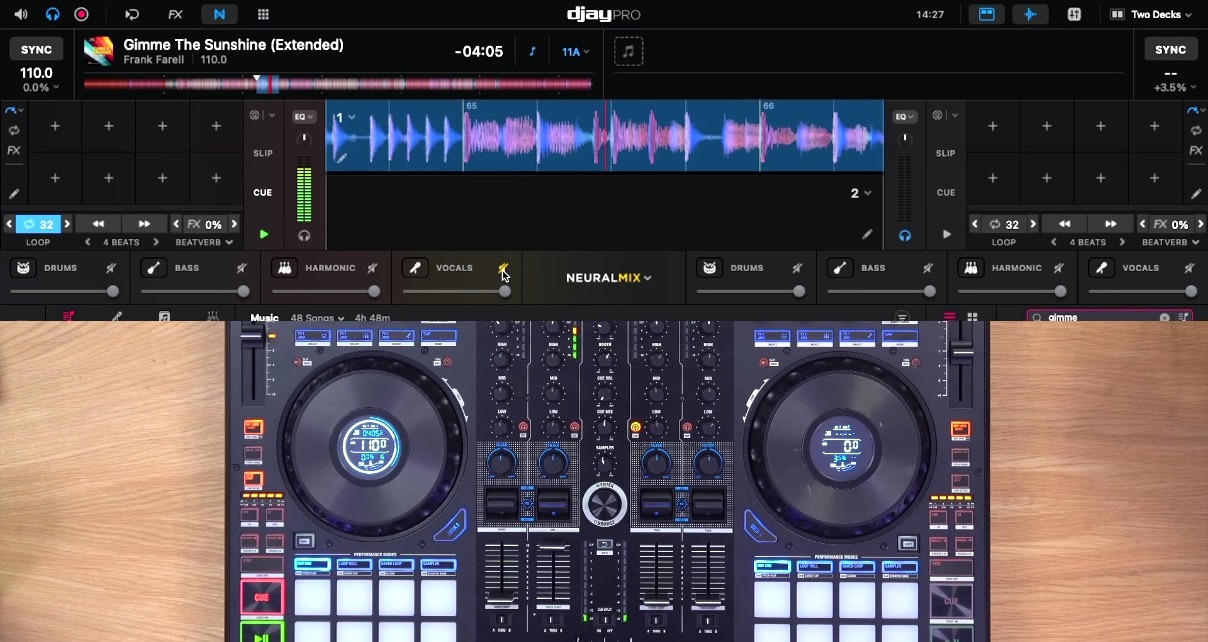Toggle the deck layout view button
The height and width of the screenshot is (642, 1208).
pyautogui.click(x=987, y=15)
